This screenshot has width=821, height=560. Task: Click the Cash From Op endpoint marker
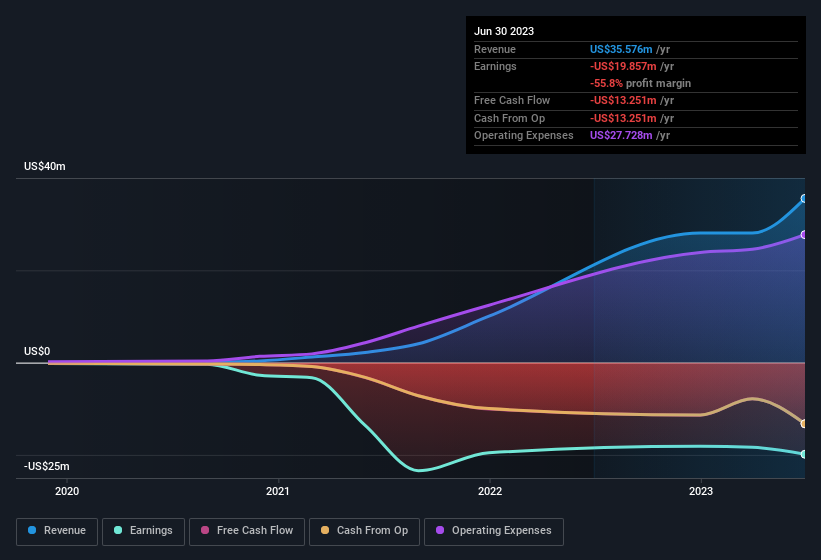(803, 424)
